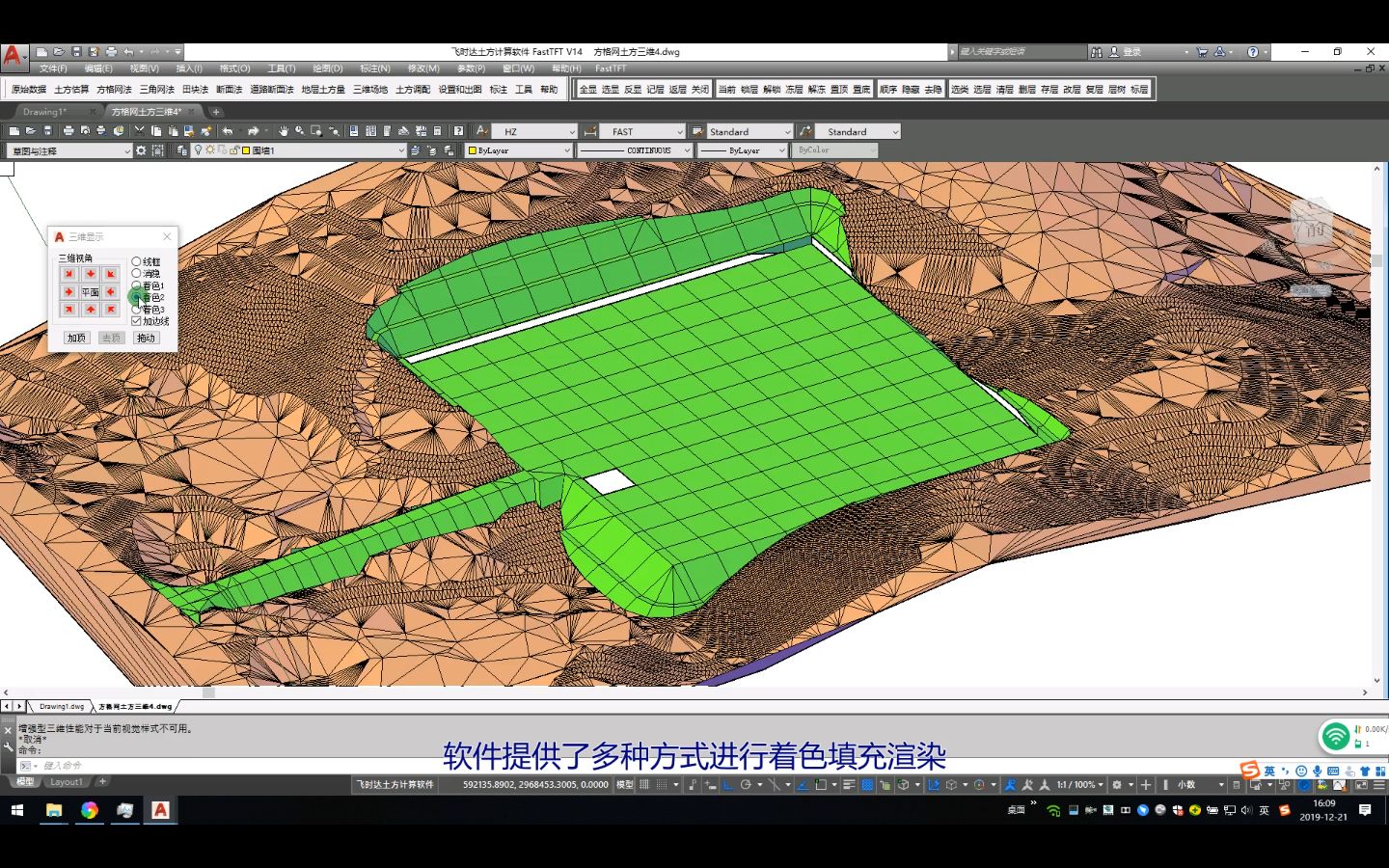This screenshot has width=1389, height=868.
Task: Open File Explorer from the Windows taskbar
Action: pyautogui.click(x=54, y=810)
